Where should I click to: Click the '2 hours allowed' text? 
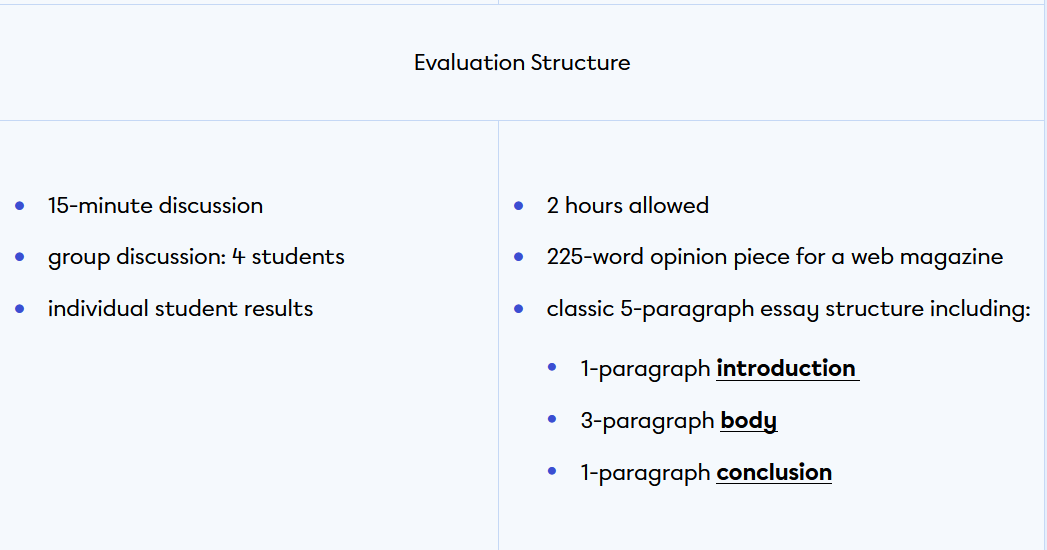[x=627, y=206]
